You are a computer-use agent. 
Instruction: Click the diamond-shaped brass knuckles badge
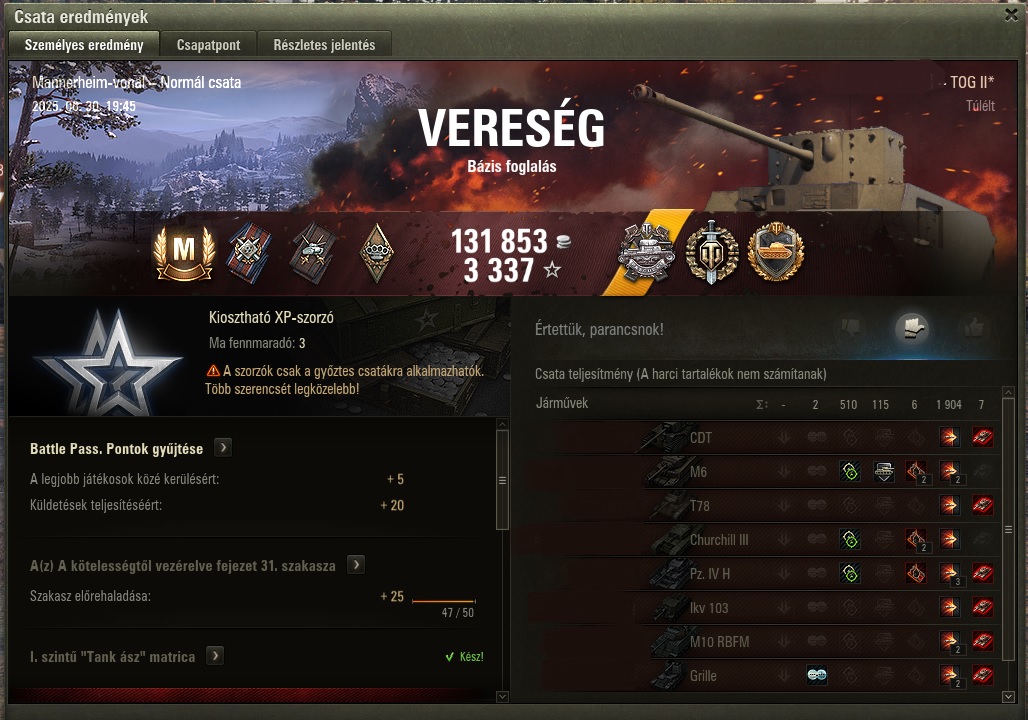(x=376, y=252)
